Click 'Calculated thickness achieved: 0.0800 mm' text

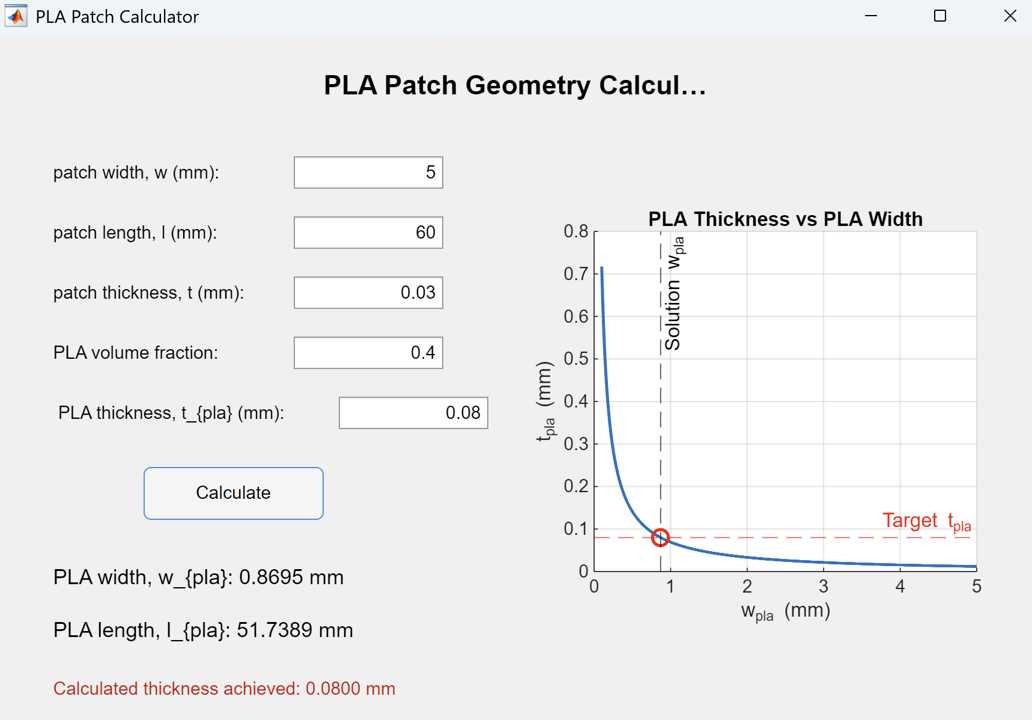[x=224, y=688]
